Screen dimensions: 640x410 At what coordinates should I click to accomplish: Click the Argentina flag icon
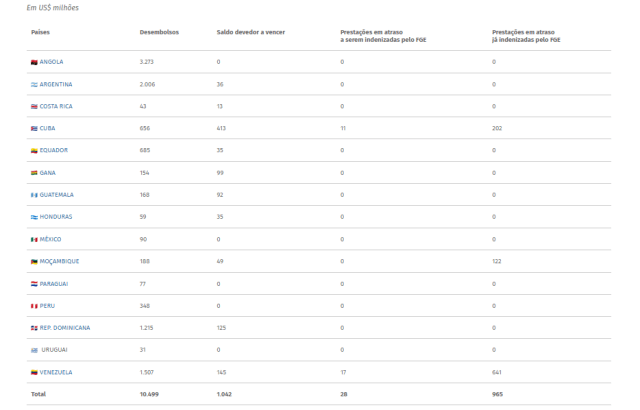[34, 85]
